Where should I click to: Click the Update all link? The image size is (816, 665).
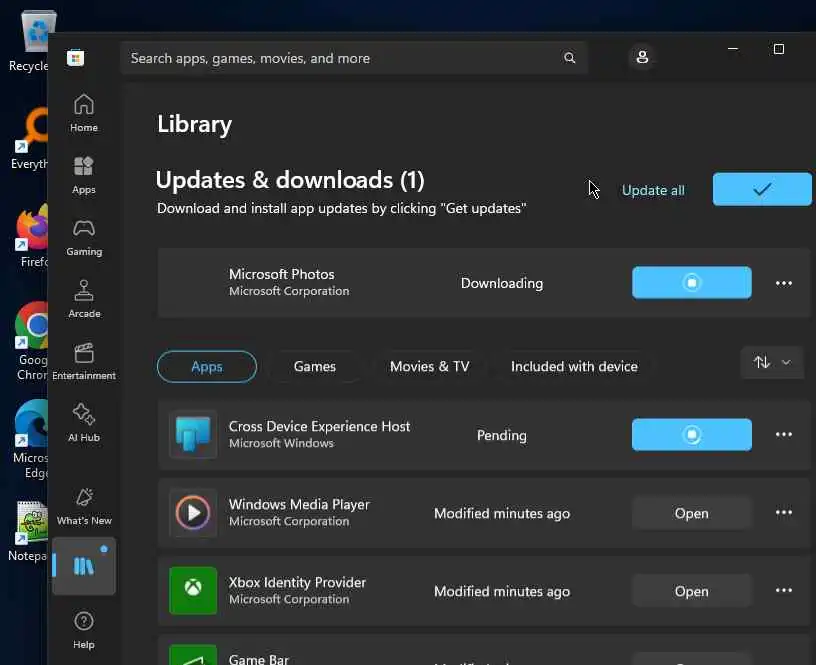pos(653,190)
